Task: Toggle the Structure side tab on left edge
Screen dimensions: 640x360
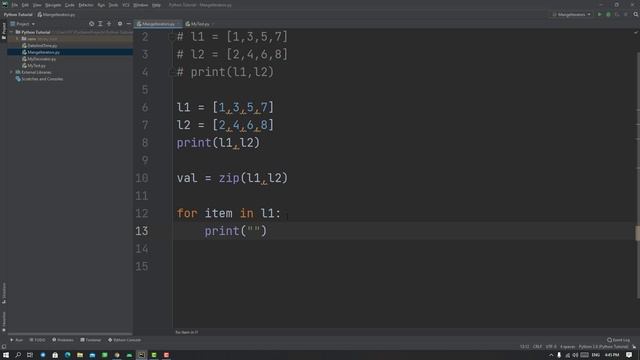Action: (x=4, y=293)
